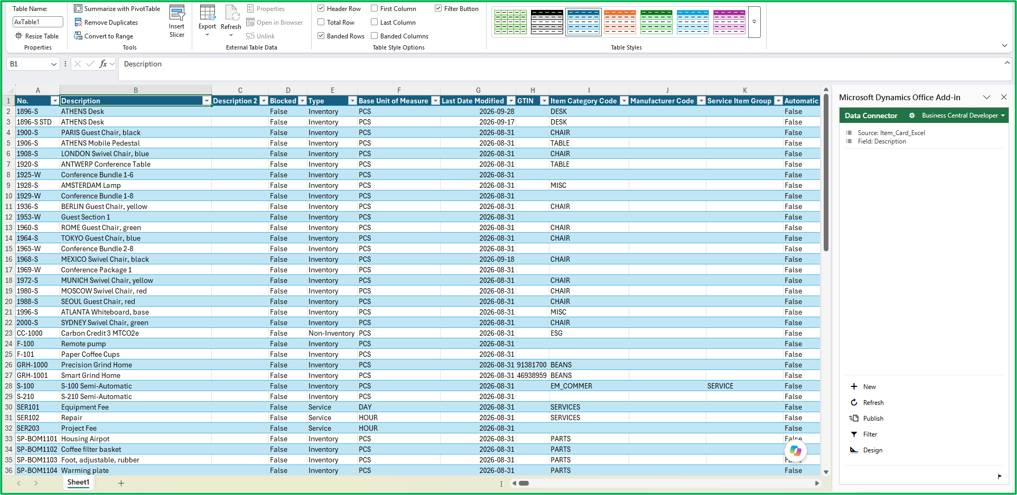Click the next sheet navigation arrow
Viewport: 1017px width, 495px height.
pos(36,483)
